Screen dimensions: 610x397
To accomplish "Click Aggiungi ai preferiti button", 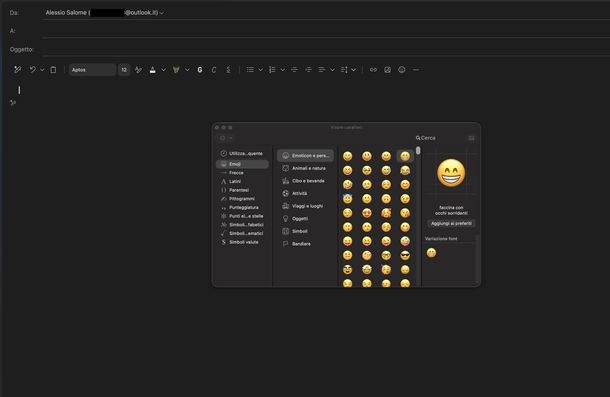I will [451, 223].
